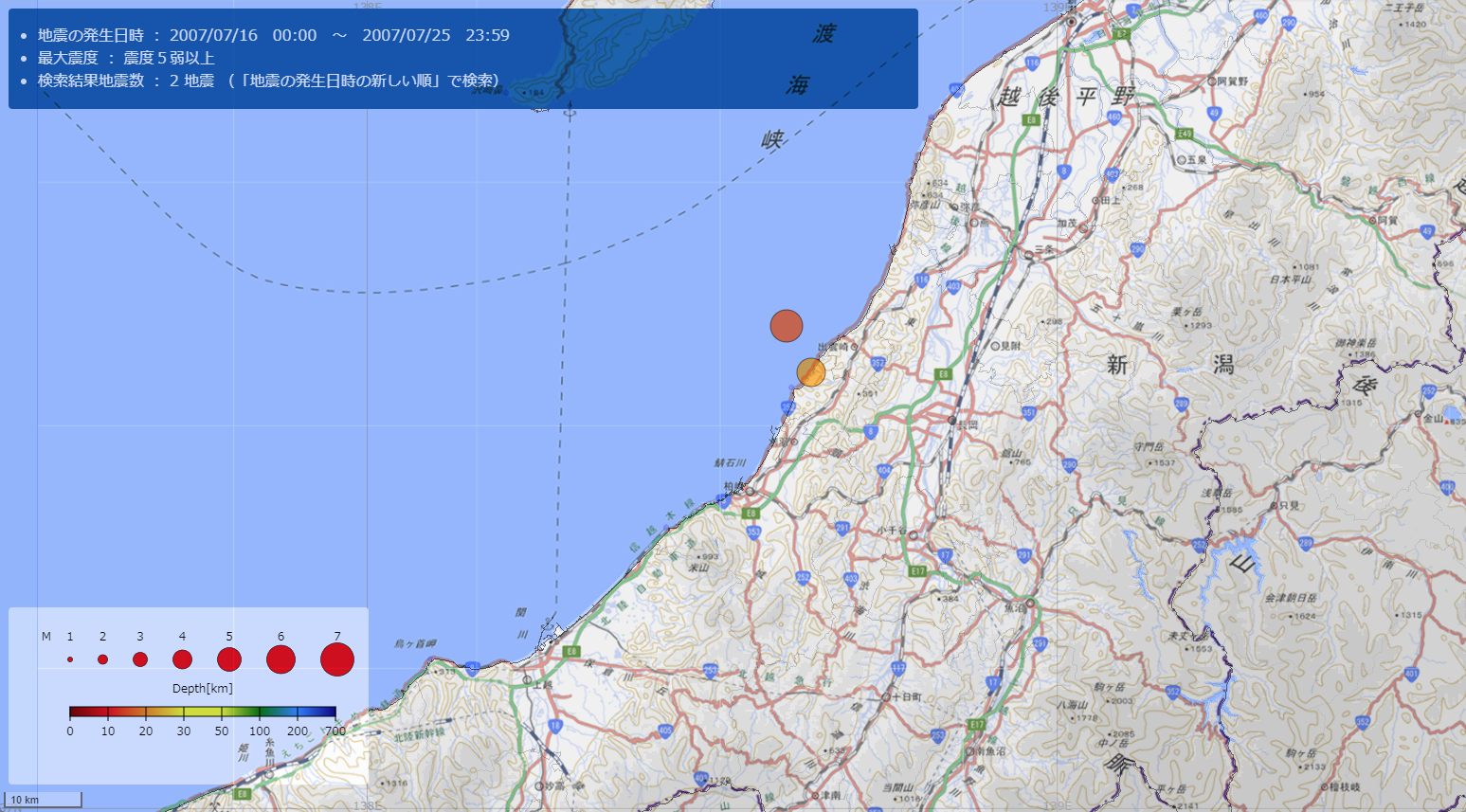This screenshot has height=812, width=1466.
Task: Click the route 353 shield south of 柏崎
Action: click(x=753, y=532)
